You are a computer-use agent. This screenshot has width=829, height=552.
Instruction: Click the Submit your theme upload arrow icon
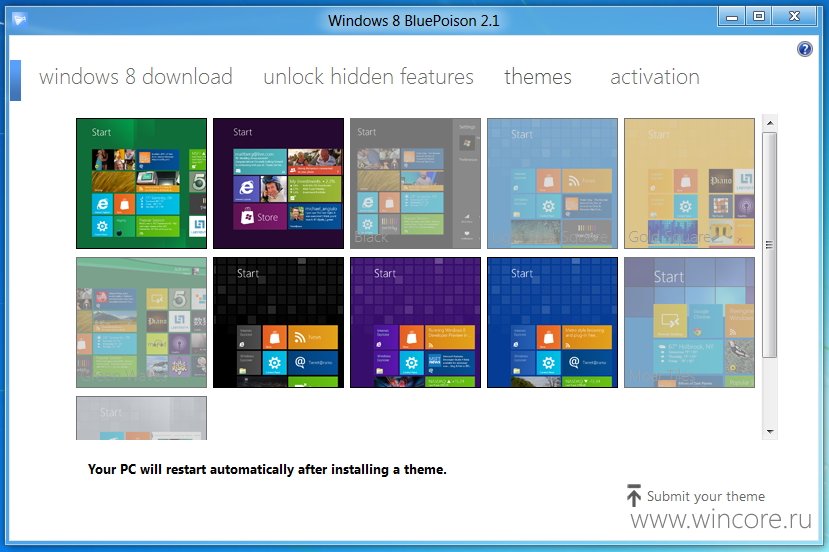click(x=633, y=495)
